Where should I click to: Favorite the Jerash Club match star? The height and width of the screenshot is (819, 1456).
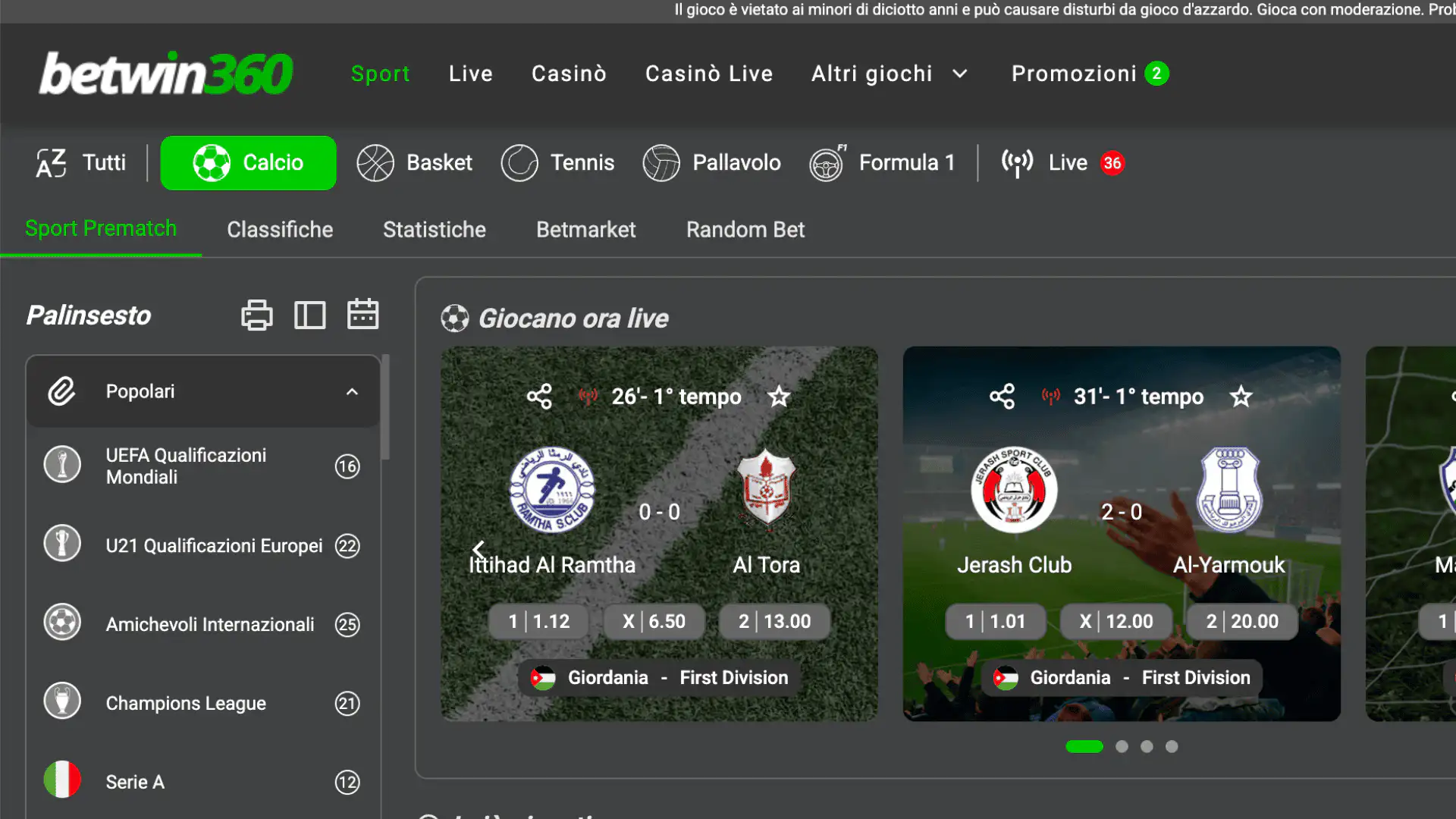coord(1241,397)
